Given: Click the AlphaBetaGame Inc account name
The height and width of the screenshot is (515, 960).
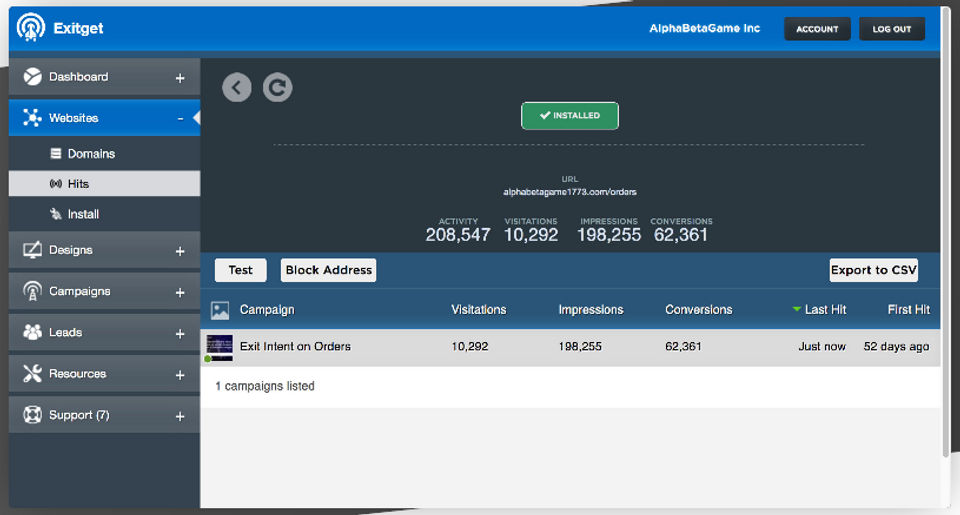Looking at the screenshot, I should [705, 28].
